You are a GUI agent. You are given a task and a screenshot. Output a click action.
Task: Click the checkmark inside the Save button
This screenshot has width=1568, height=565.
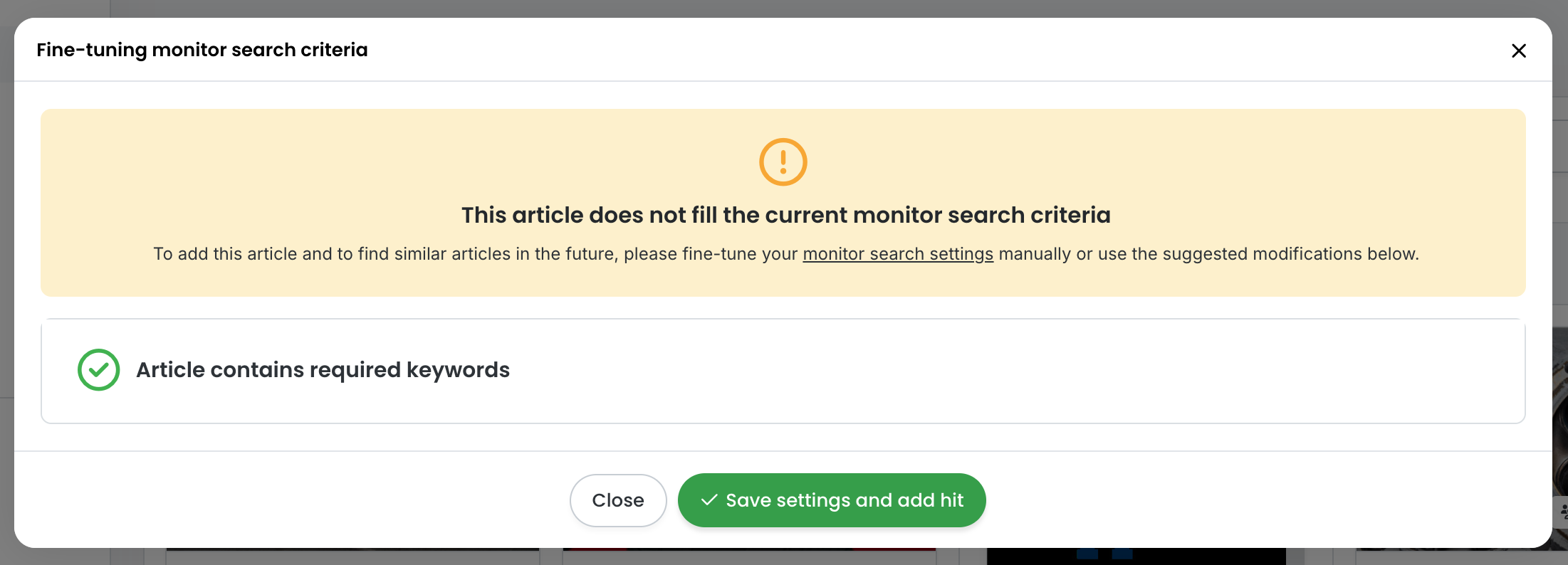click(x=709, y=500)
